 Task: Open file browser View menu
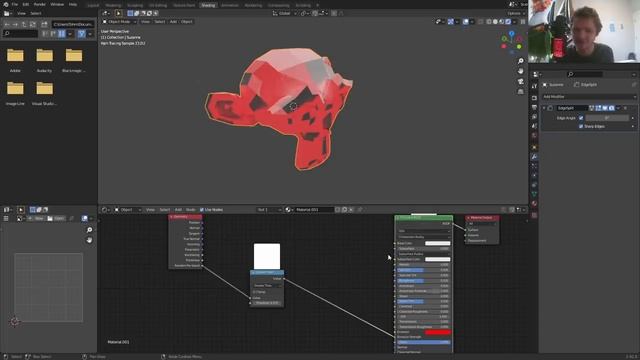tap(21, 13)
